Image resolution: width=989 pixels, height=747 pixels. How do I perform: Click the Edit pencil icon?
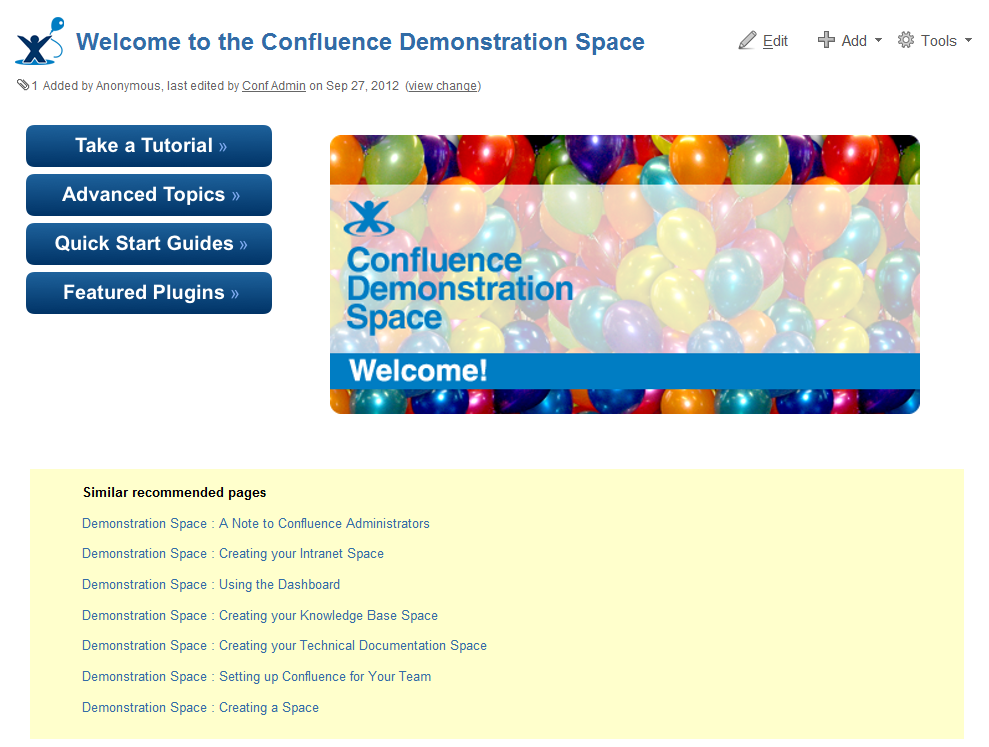click(x=747, y=40)
